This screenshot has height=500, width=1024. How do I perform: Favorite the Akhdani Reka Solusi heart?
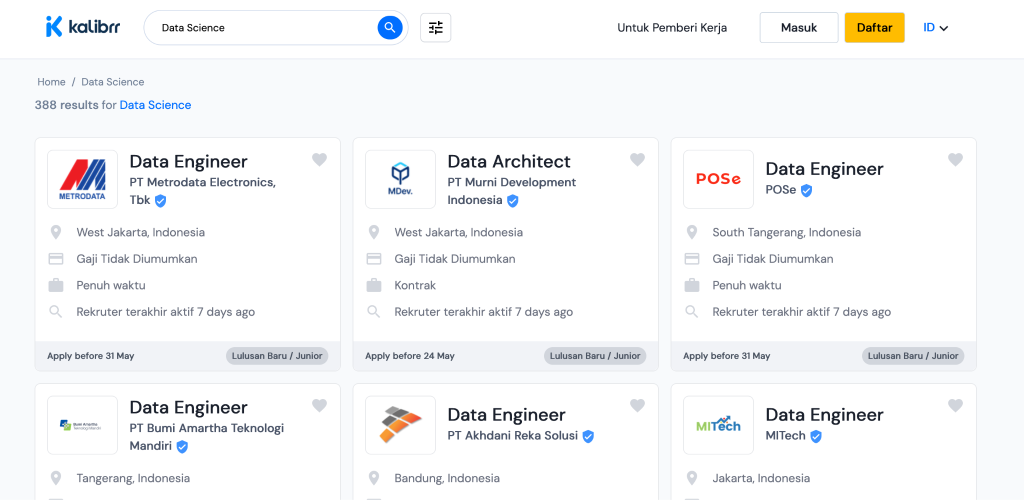pyautogui.click(x=637, y=405)
